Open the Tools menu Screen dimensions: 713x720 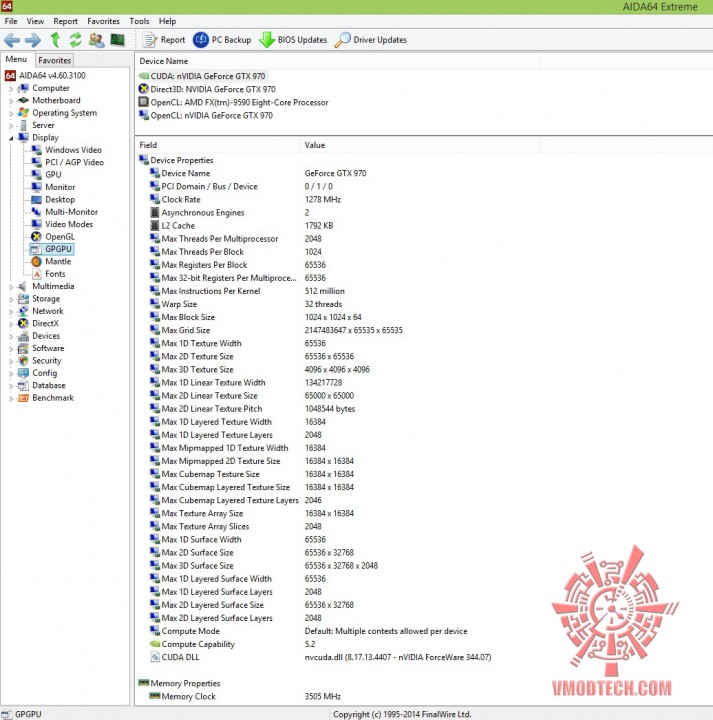[139, 21]
